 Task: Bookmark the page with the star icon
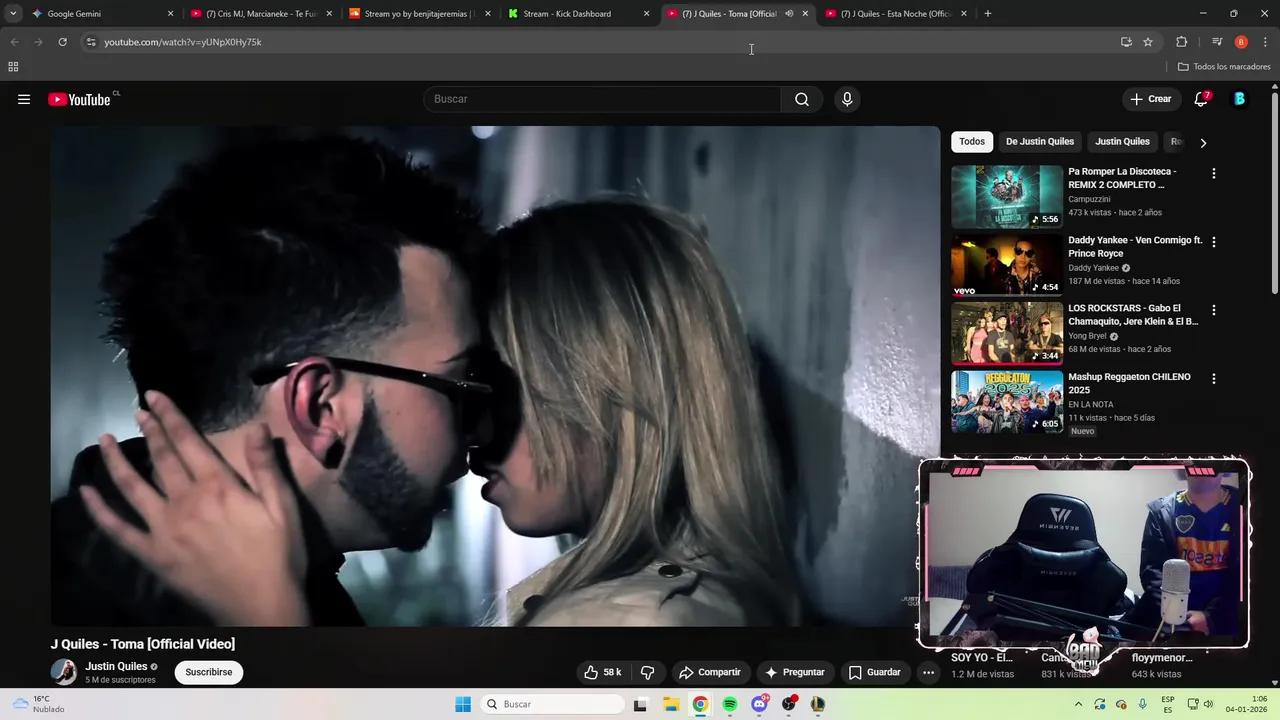click(x=1147, y=42)
